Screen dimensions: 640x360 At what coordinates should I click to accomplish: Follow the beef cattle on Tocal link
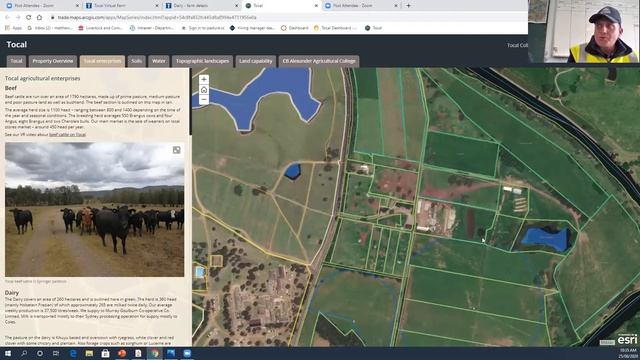coord(67,134)
